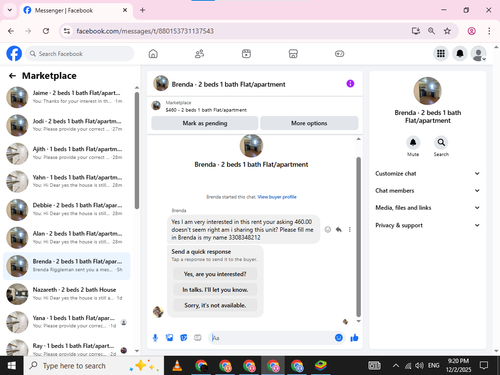
Task: Open a new Chrome tab
Action: [142, 10]
